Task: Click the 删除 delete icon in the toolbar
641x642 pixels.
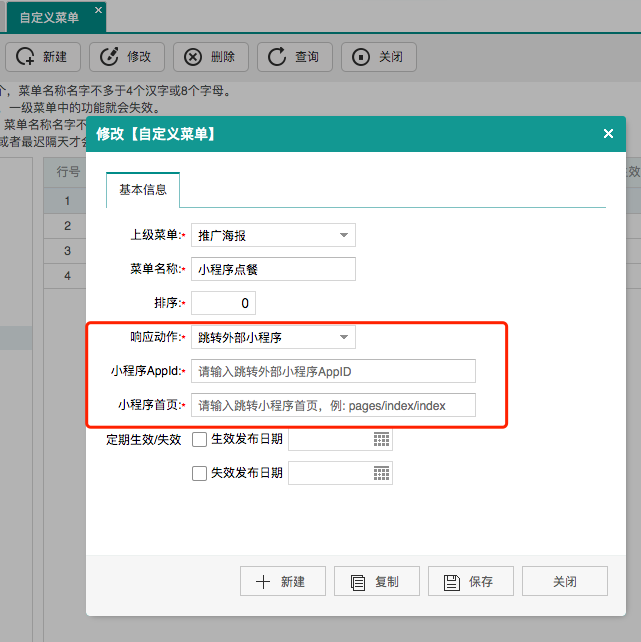Action: [194, 57]
